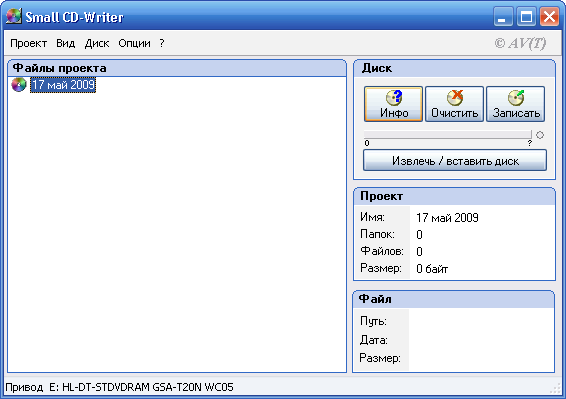Select the 17 май 2009 project tree item
This screenshot has height=399, width=566.
tap(63, 85)
